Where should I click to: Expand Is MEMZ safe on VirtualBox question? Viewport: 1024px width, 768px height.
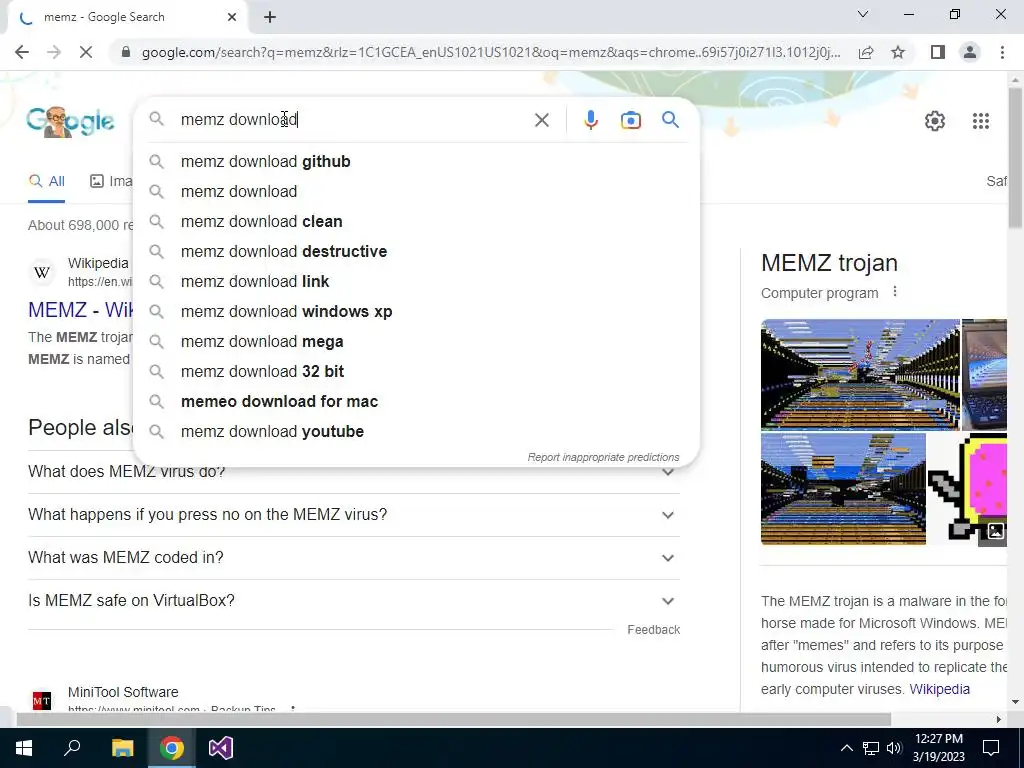(x=353, y=601)
